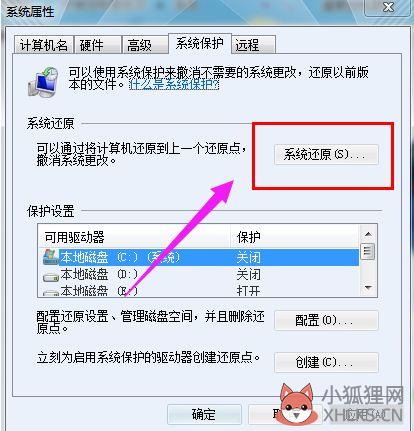Switch to the 计算机名 tab

(44, 45)
